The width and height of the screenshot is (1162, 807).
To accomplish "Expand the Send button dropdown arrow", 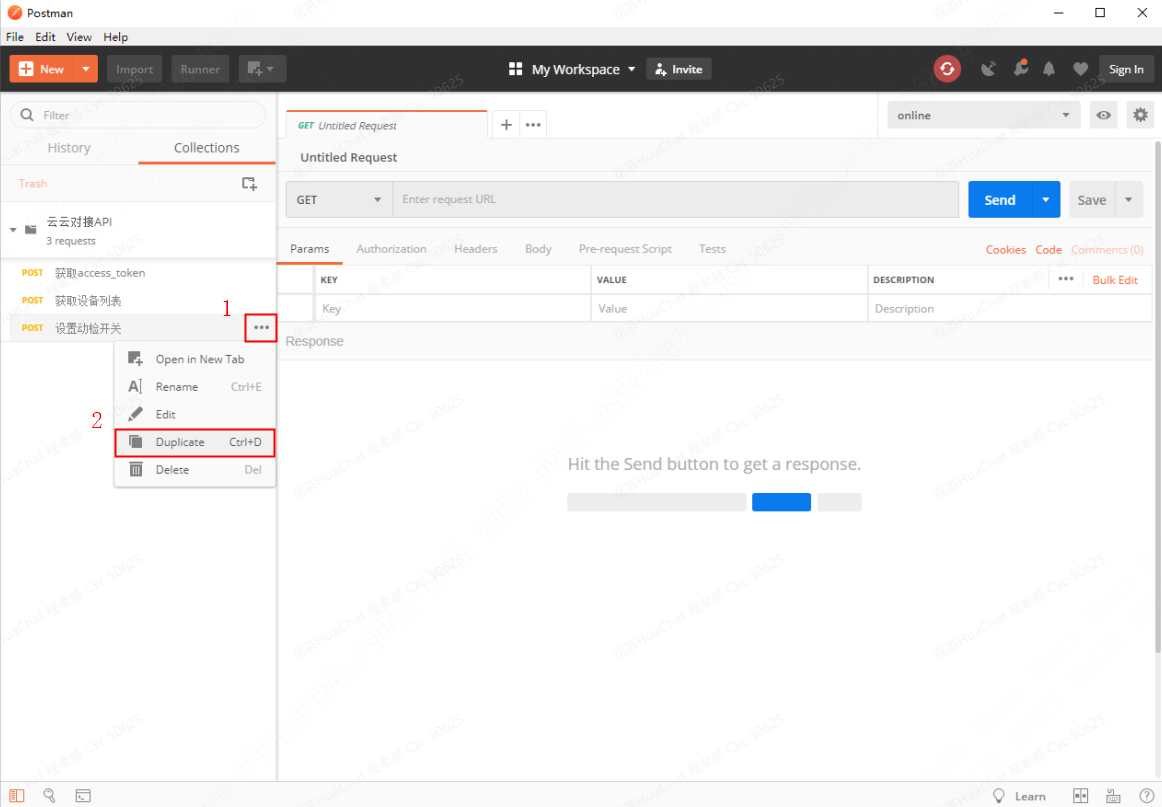I will [x=1046, y=200].
